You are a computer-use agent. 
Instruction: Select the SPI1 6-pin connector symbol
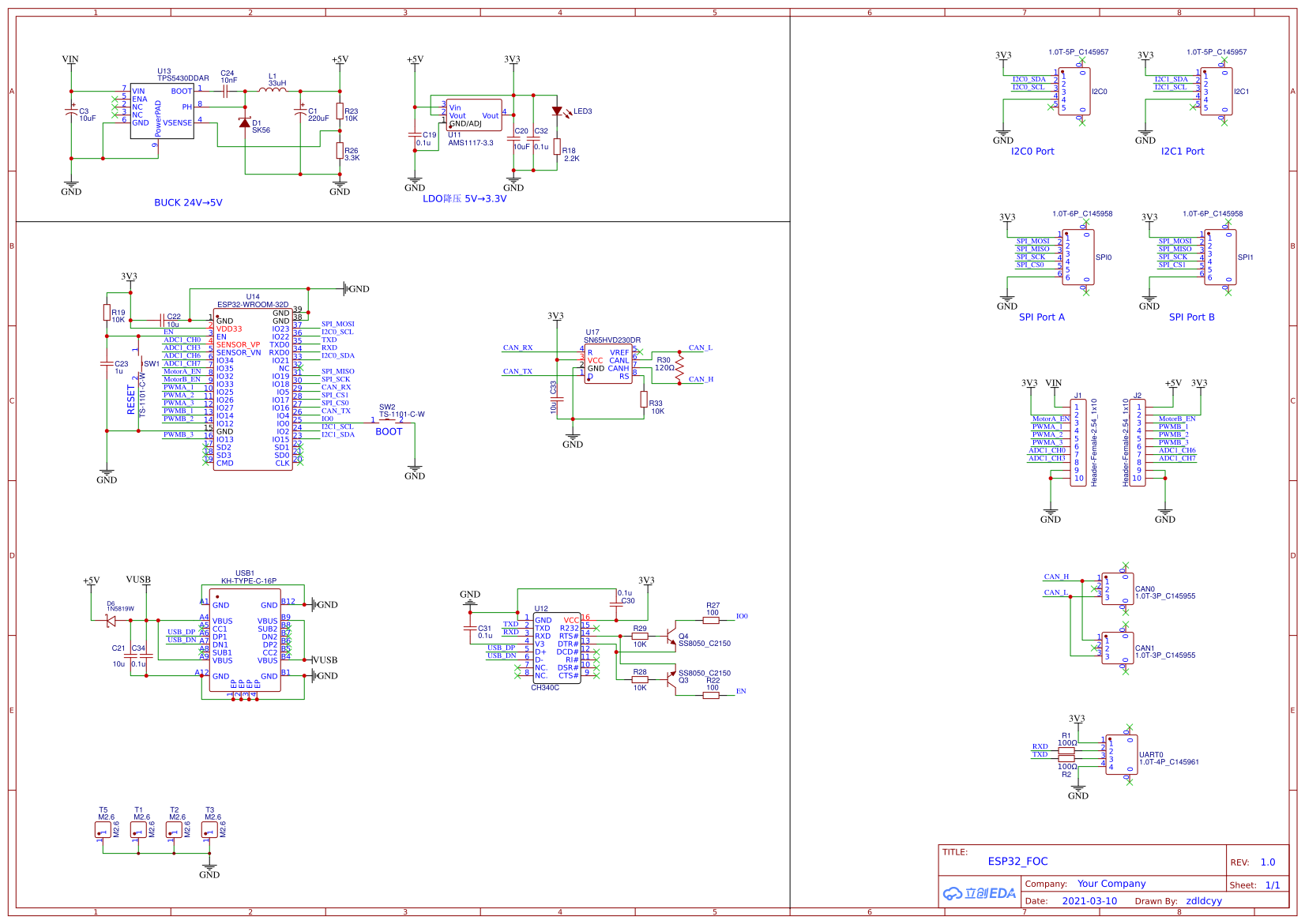tap(1220, 257)
